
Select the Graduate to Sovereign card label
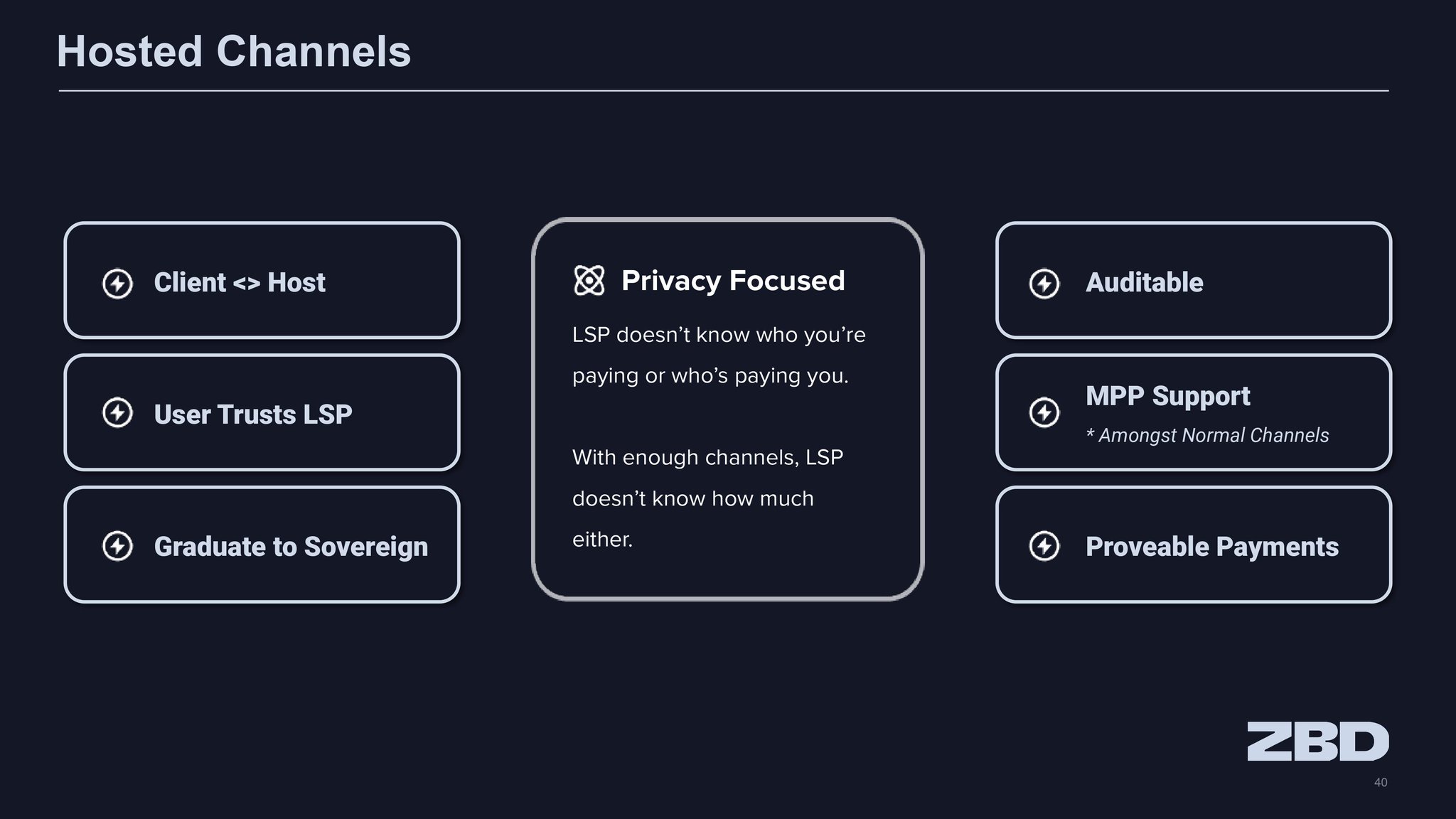pyautogui.click(x=291, y=546)
